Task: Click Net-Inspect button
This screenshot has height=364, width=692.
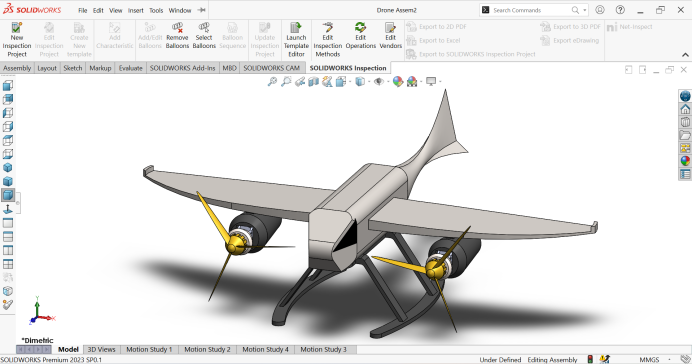Action: 630,27
